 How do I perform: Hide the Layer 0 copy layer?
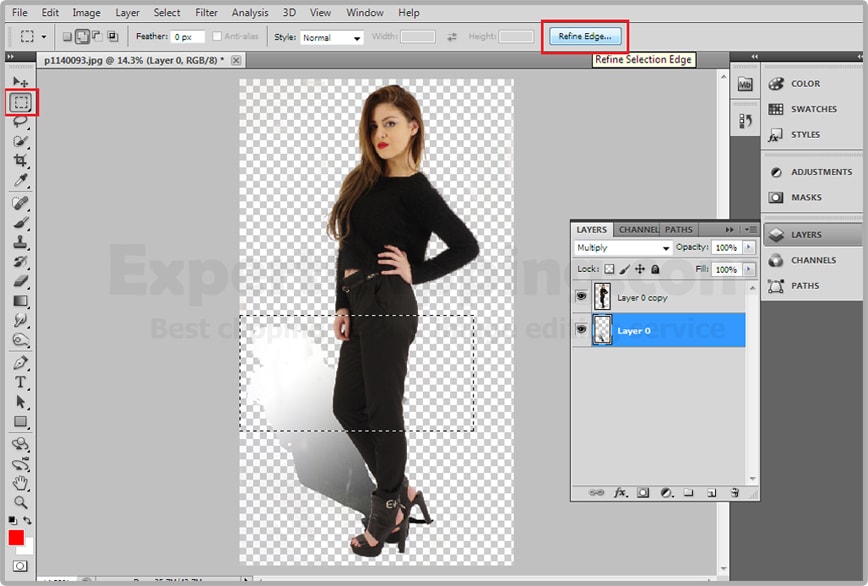coord(582,297)
